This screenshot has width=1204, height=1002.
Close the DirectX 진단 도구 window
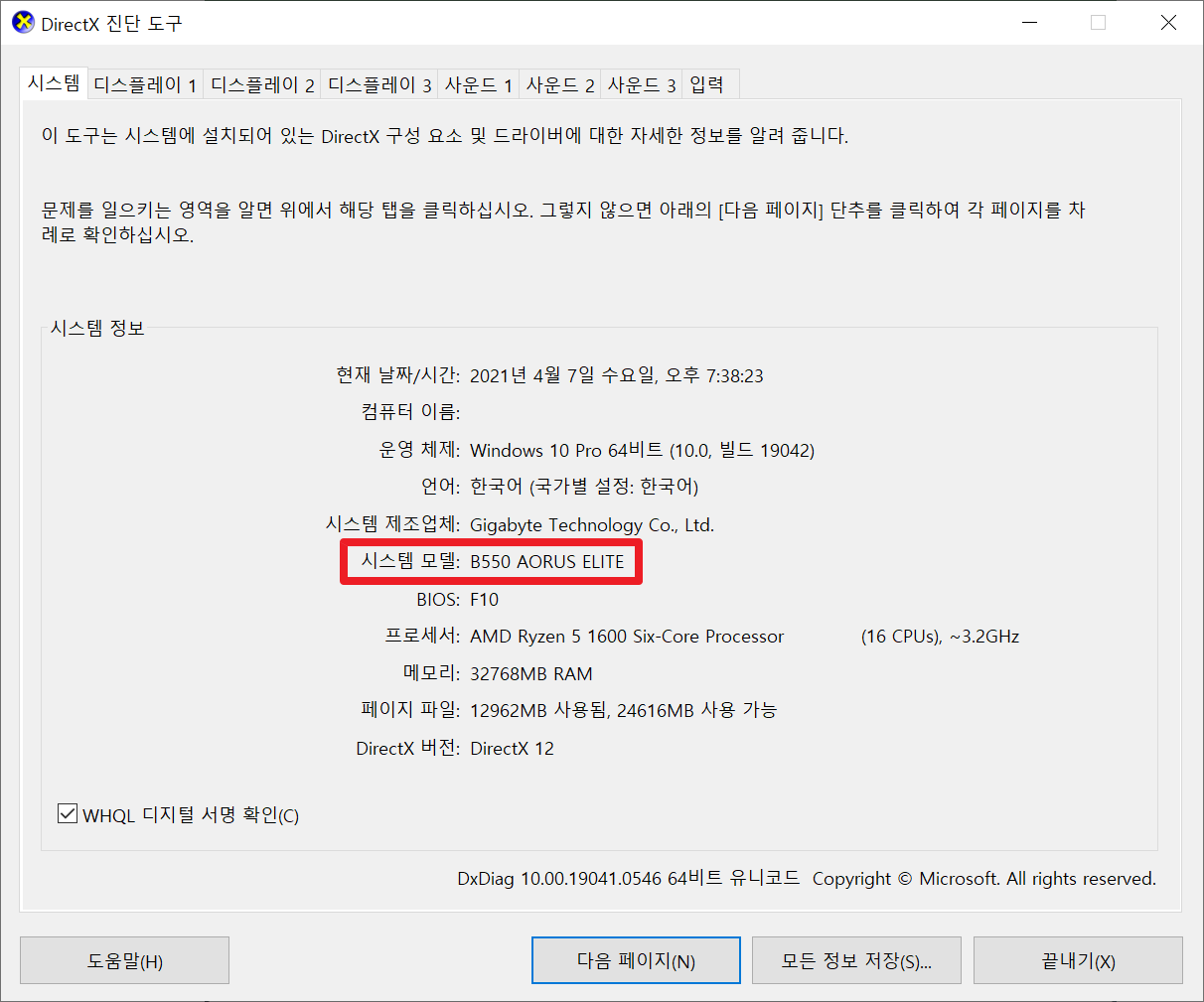tap(1168, 22)
